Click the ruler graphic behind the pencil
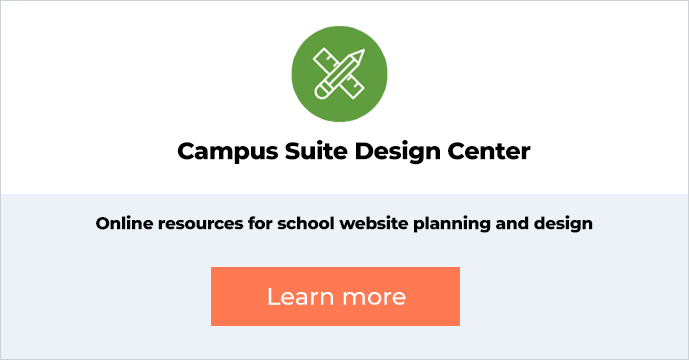The image size is (689, 360). point(339,73)
